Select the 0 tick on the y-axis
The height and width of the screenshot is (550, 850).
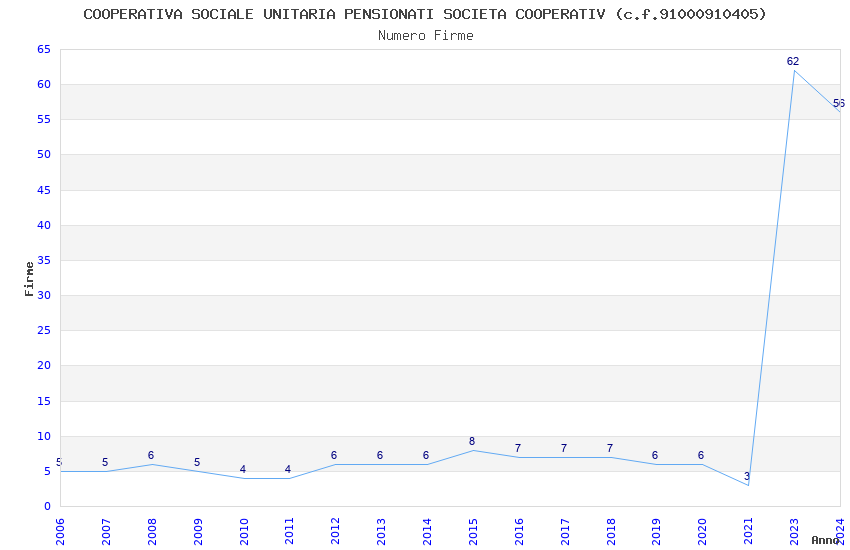tap(46, 506)
